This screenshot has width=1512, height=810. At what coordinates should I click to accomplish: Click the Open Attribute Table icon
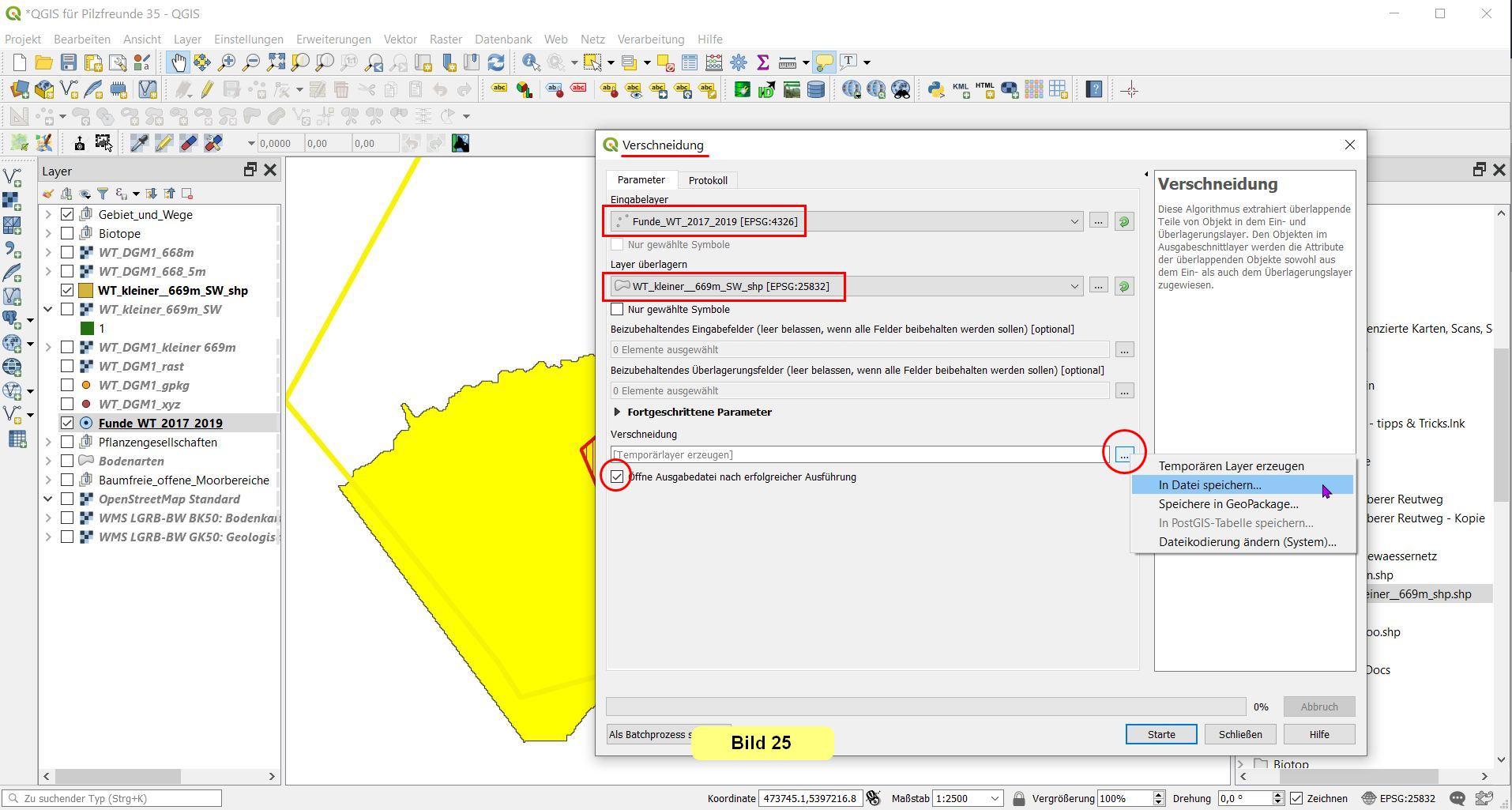[690, 62]
